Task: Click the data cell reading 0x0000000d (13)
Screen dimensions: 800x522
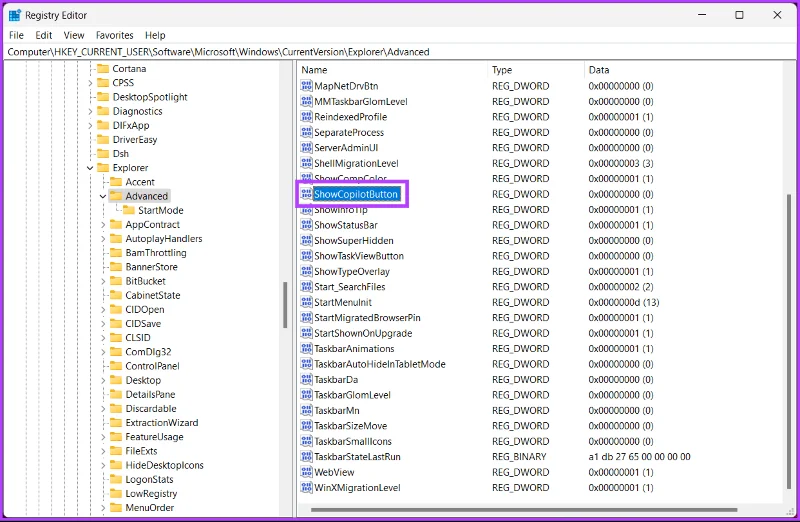Action: pyautogui.click(x=623, y=302)
